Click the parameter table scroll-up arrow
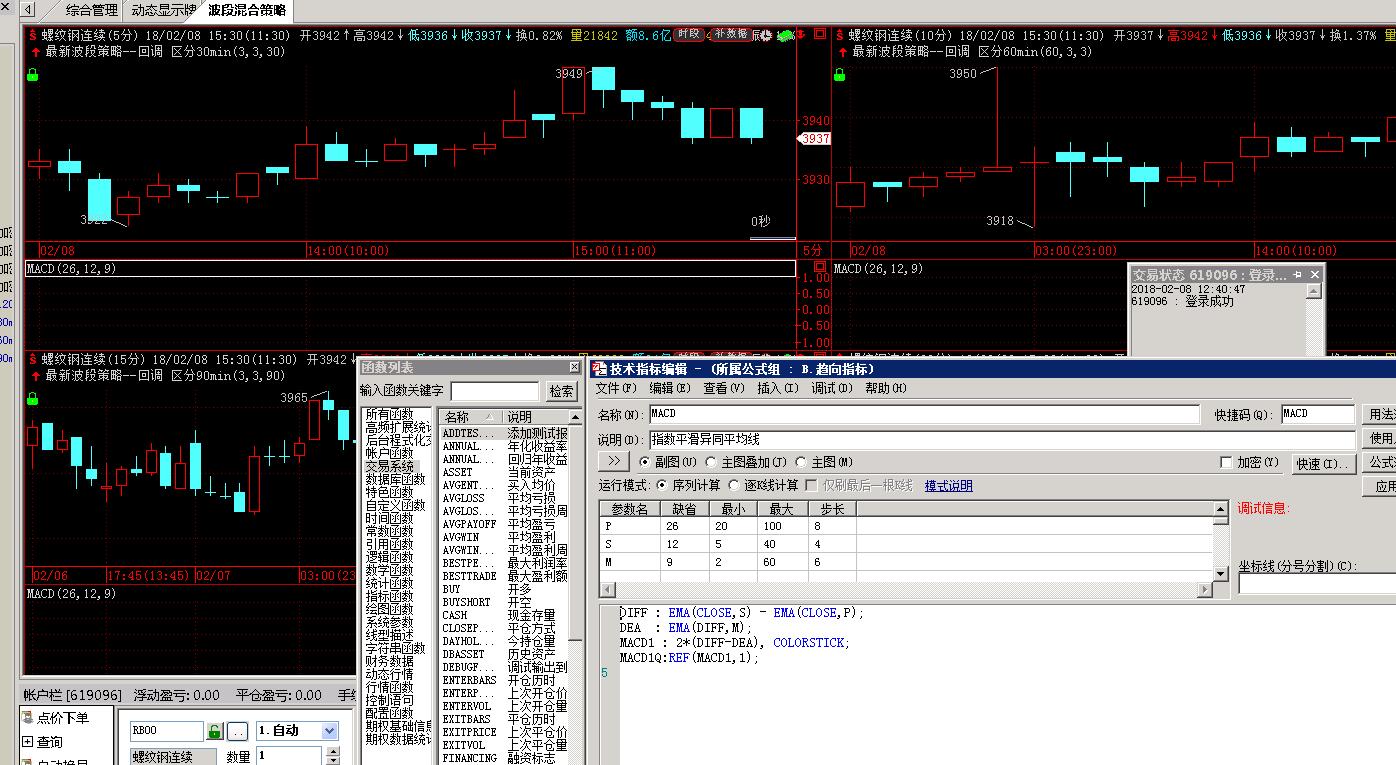 click(1221, 508)
